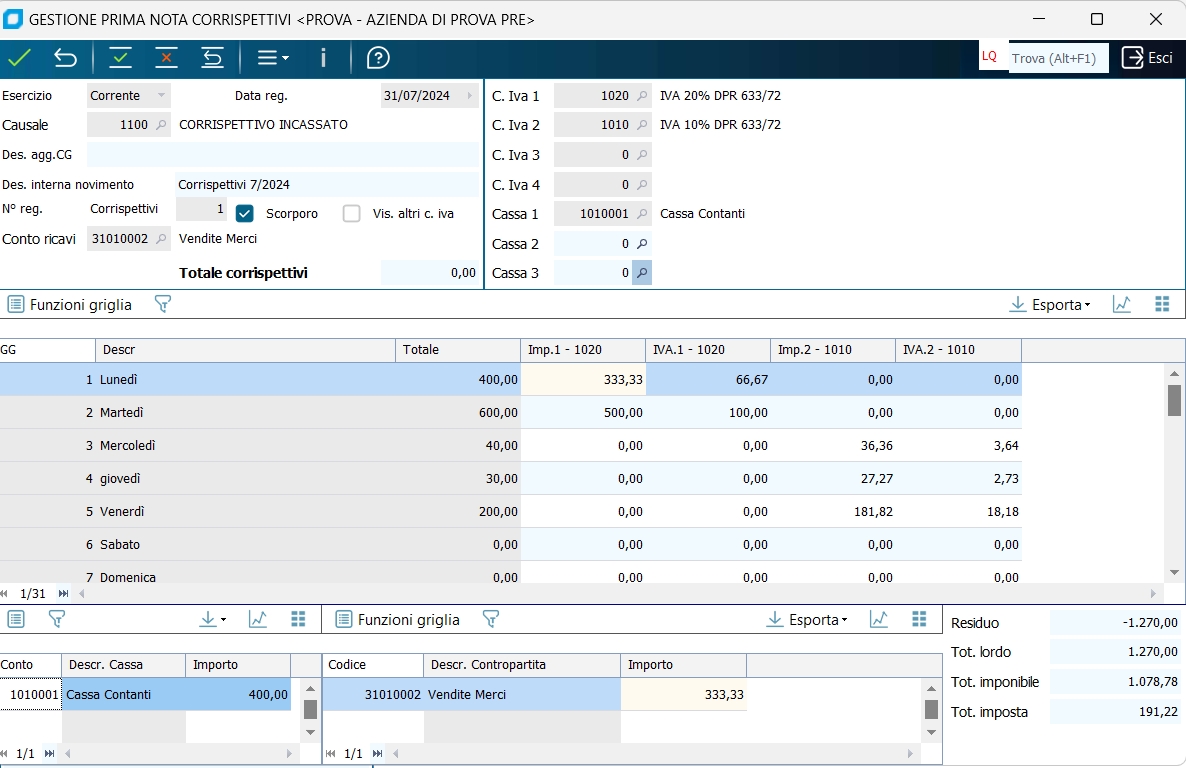Enable Vis. altri c. iva checkbox

tap(352, 213)
